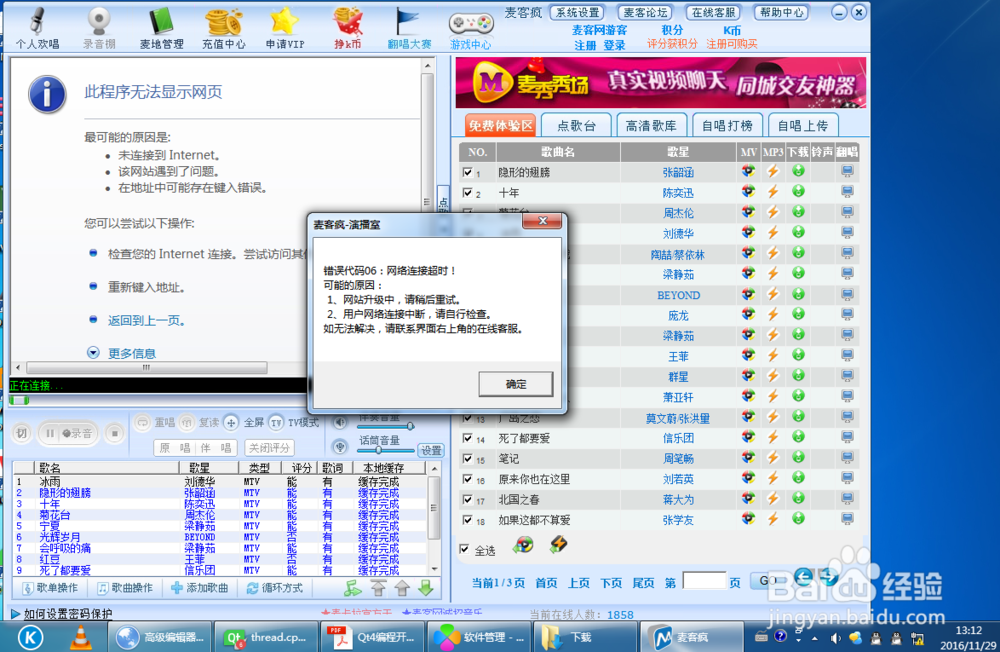Click the 关闭评分 button
Viewport: 1000px width, 652px height.
click(270, 448)
